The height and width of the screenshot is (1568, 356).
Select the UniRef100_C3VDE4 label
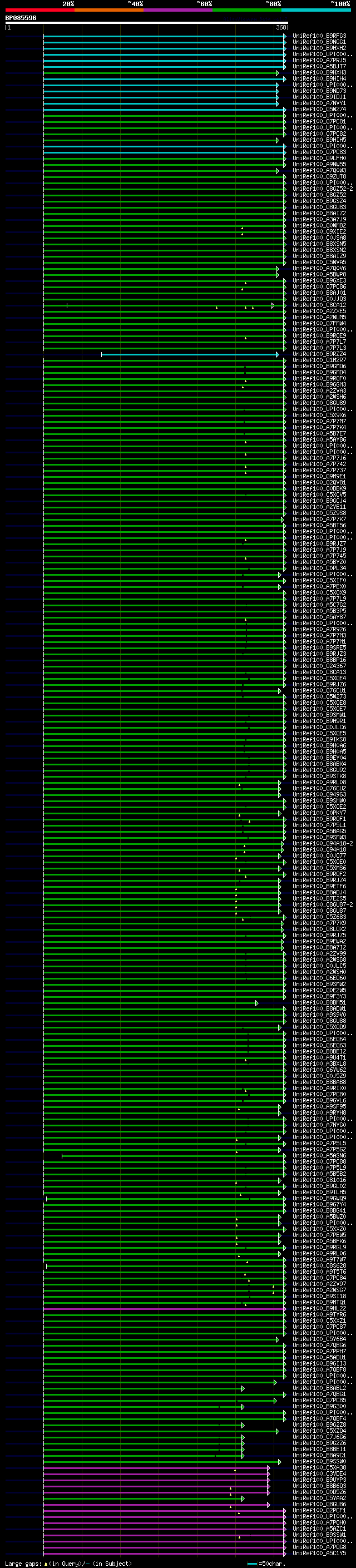[319, 1473]
